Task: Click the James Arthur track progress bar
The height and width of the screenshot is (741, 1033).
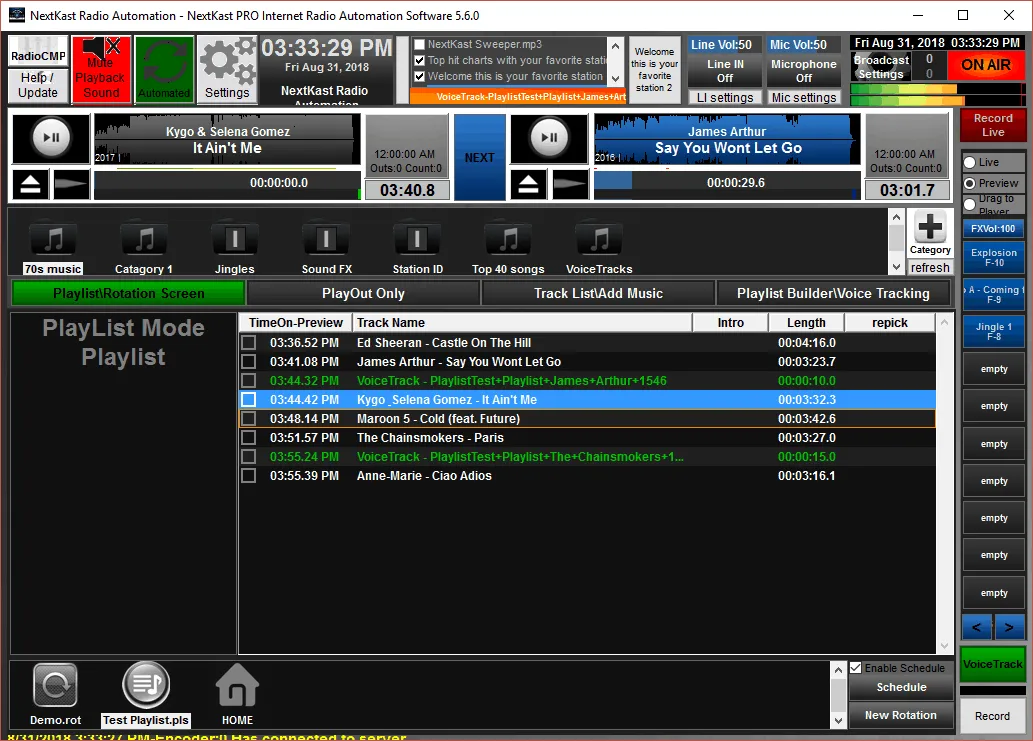Action: (x=727, y=183)
